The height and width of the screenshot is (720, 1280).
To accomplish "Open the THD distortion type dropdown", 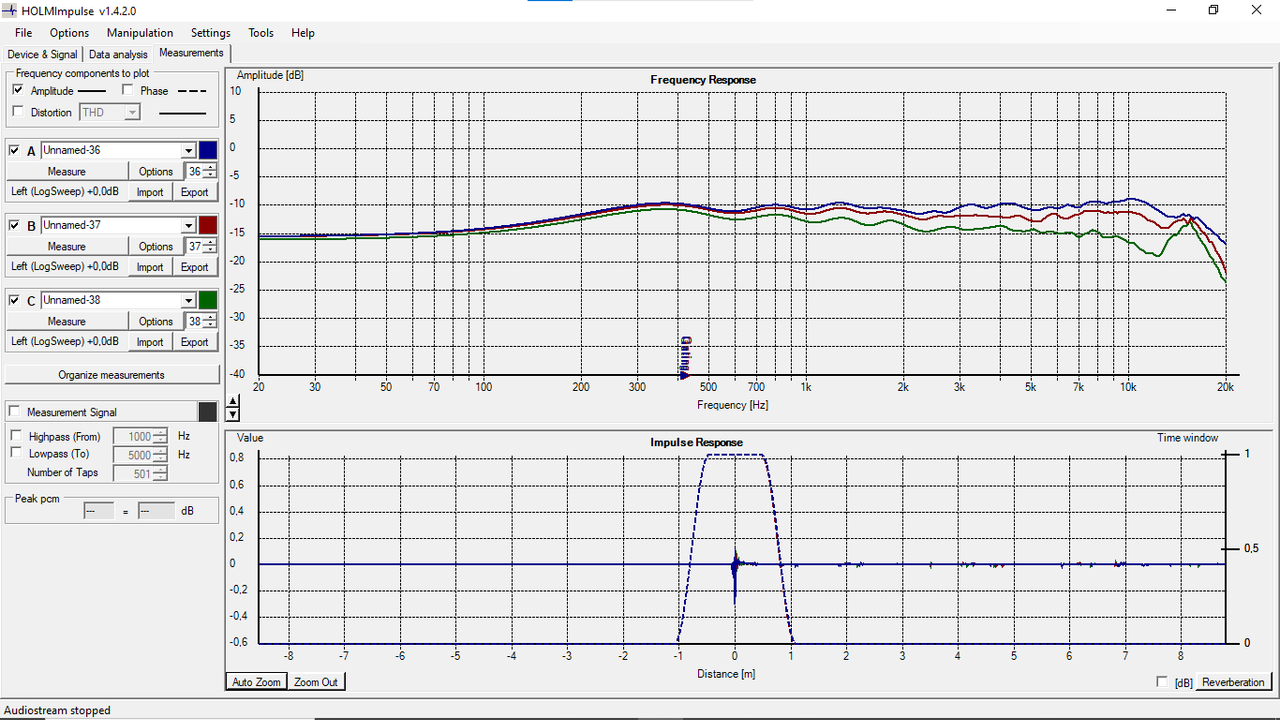I will (x=131, y=112).
